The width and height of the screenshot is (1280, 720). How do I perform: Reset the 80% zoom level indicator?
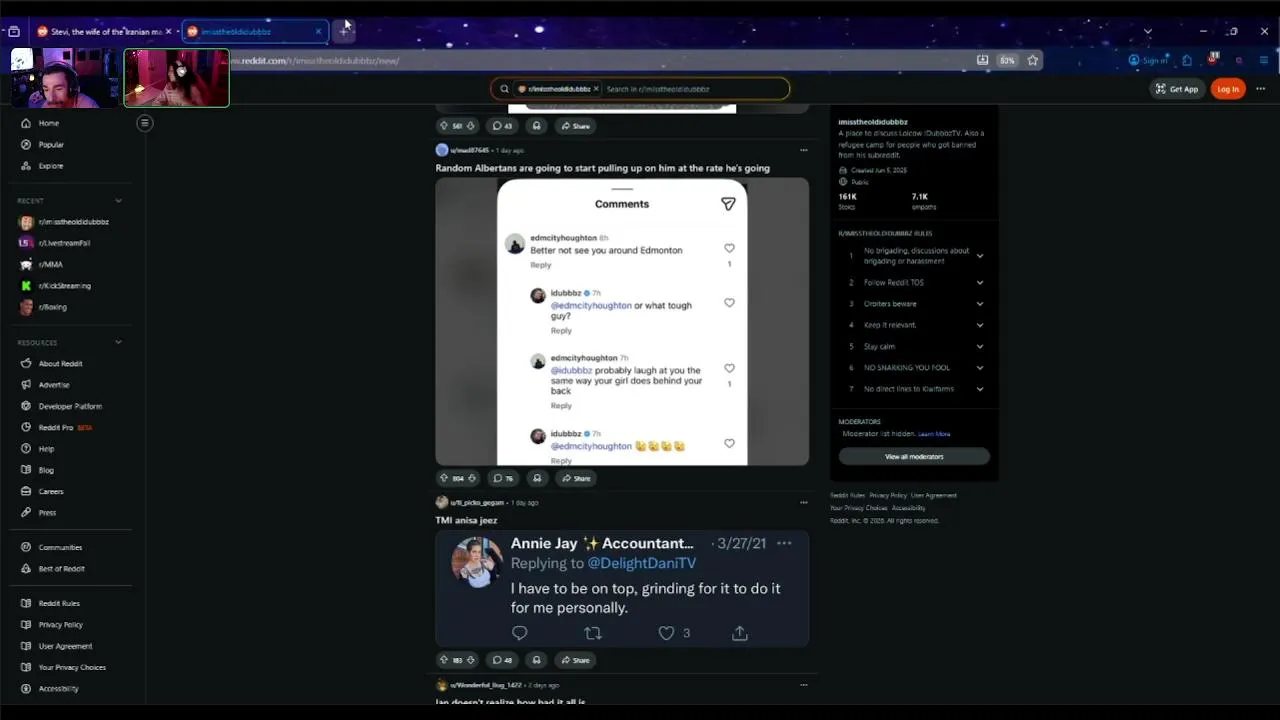1007,60
